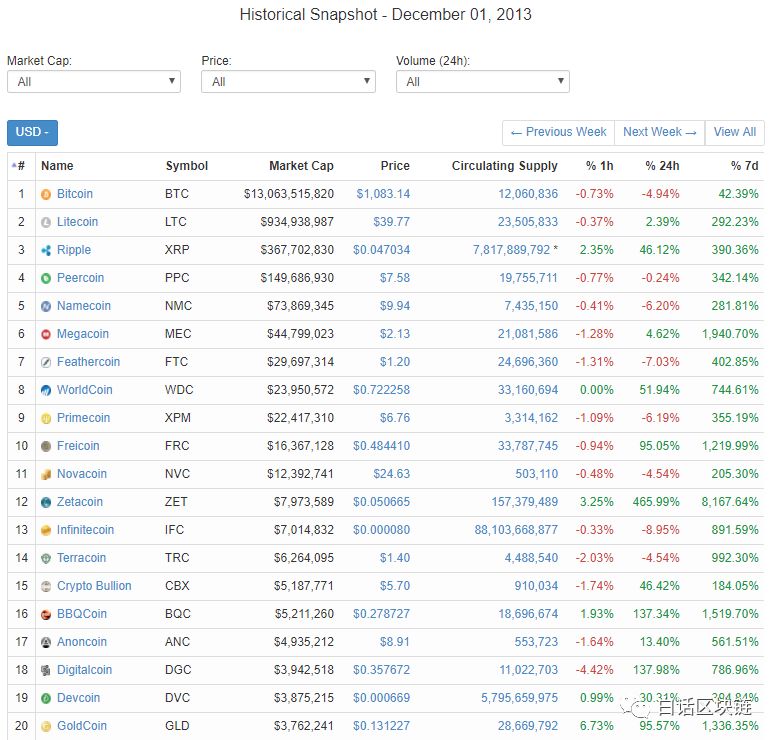Click Novacoin price $24.63

(391, 474)
